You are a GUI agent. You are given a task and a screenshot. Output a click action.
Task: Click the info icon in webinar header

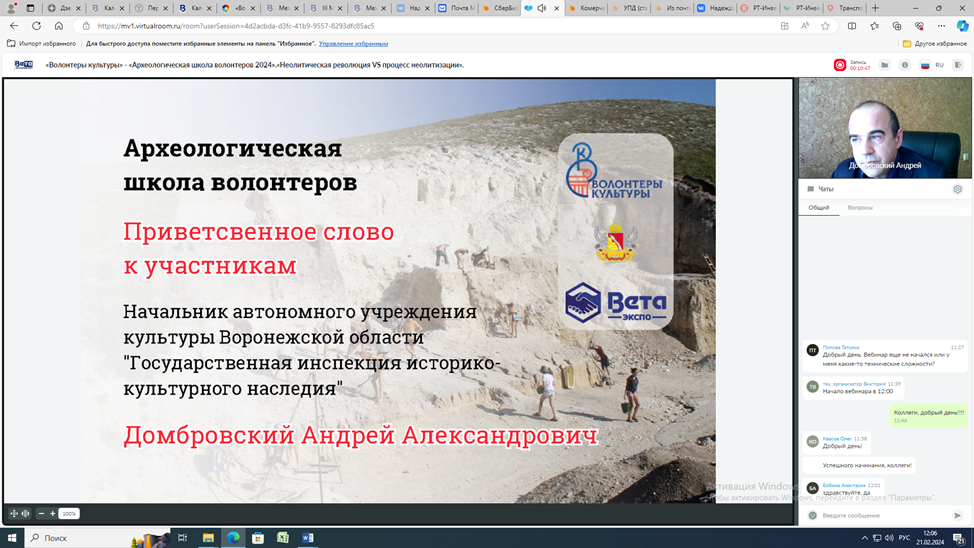[x=905, y=65]
